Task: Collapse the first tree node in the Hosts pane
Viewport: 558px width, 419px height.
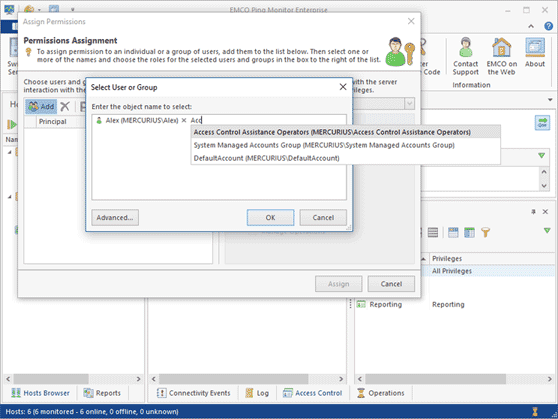Action: tap(10, 152)
